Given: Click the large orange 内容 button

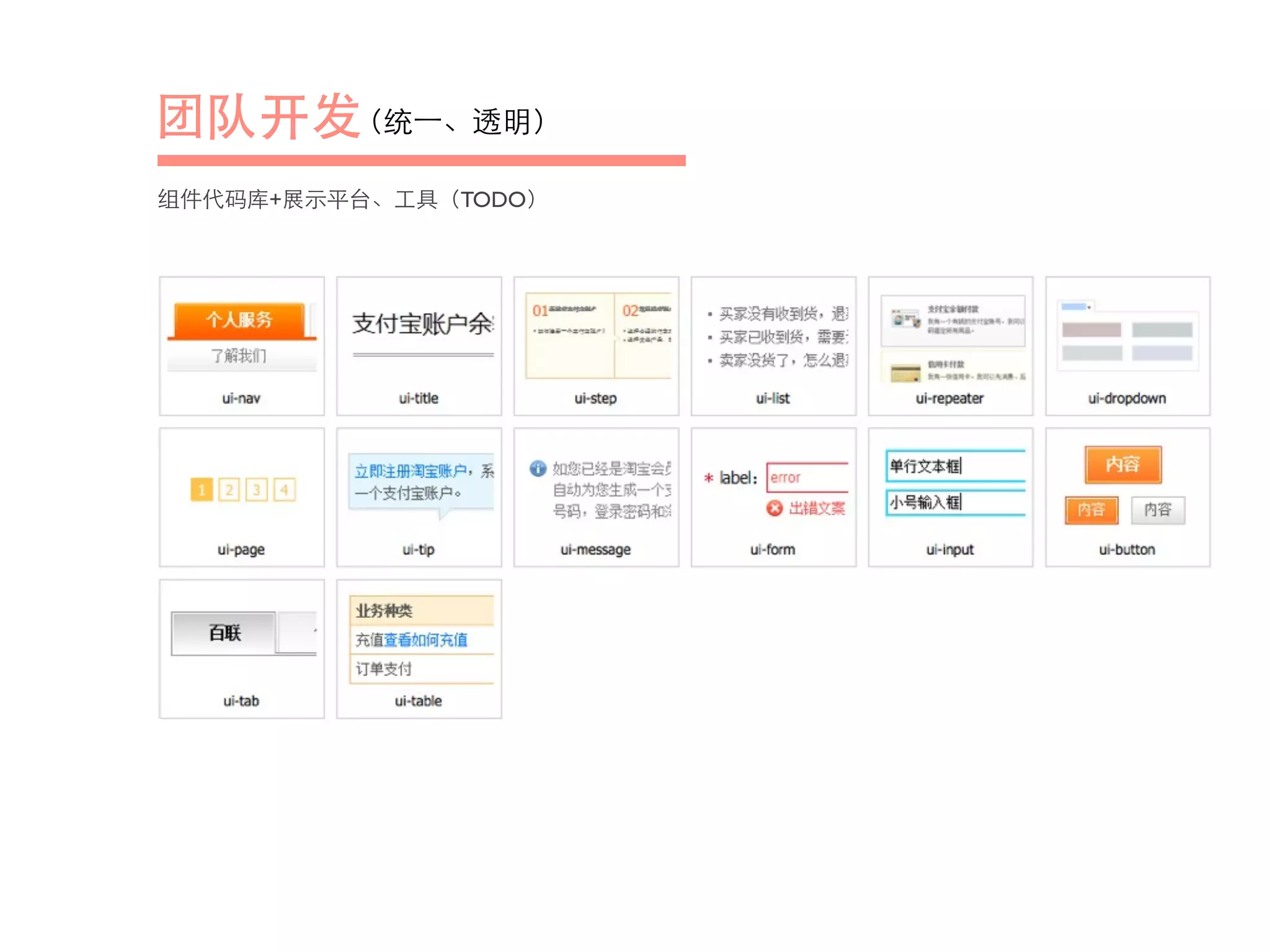Looking at the screenshot, I should [1123, 464].
